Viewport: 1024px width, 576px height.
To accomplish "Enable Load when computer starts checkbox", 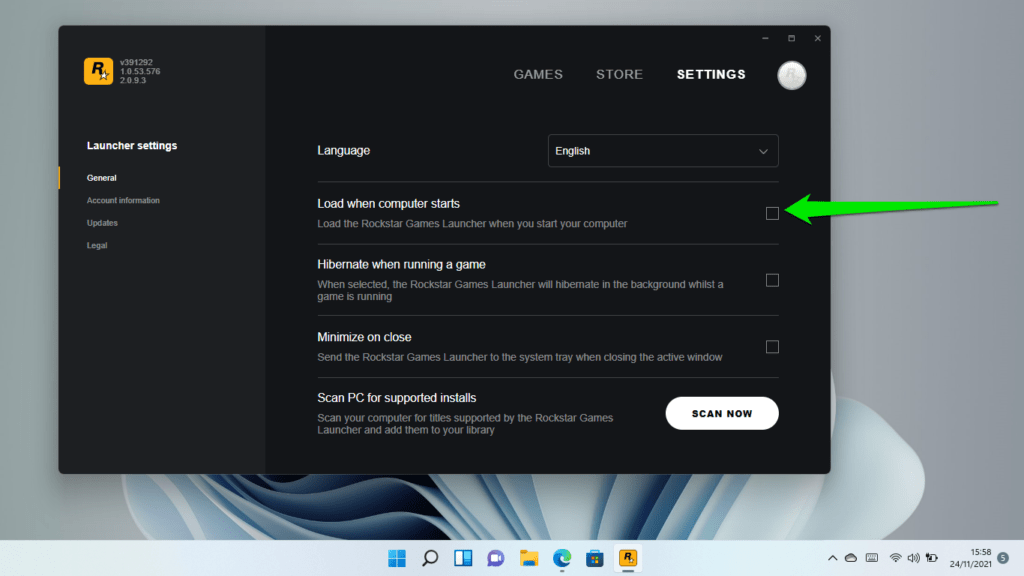I will point(772,214).
